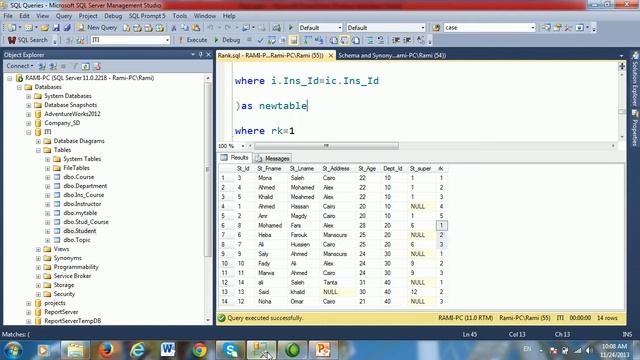This screenshot has width=640, height=360.
Task: Click the Save icon in toolbar
Action: pyautogui.click(x=56, y=28)
